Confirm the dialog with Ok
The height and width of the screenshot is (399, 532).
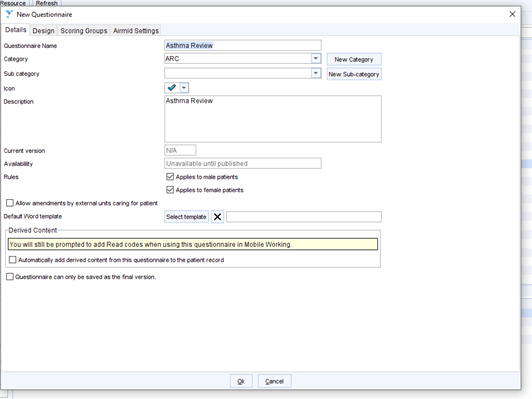coord(241,381)
